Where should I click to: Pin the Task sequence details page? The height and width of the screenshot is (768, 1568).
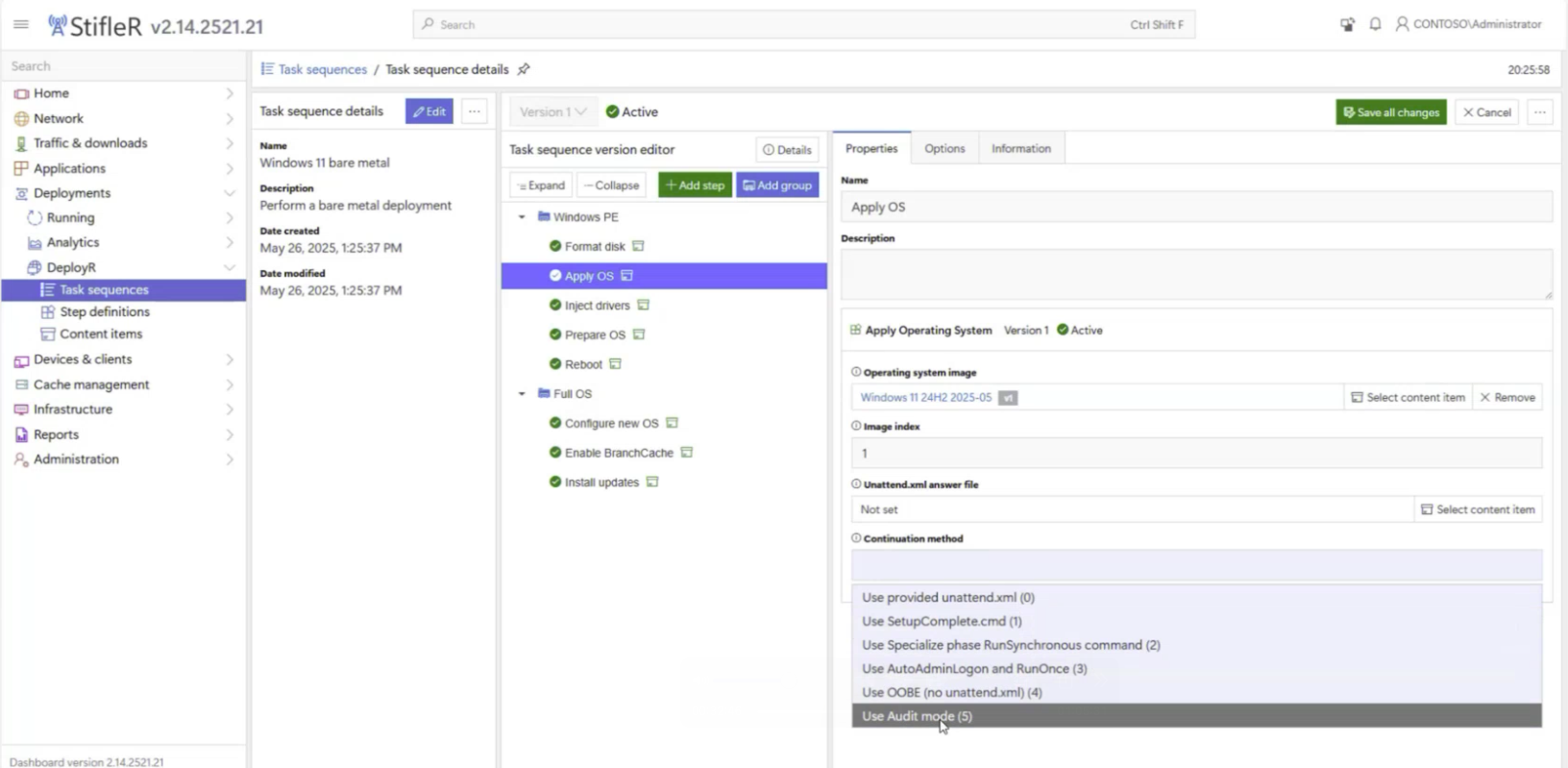524,69
